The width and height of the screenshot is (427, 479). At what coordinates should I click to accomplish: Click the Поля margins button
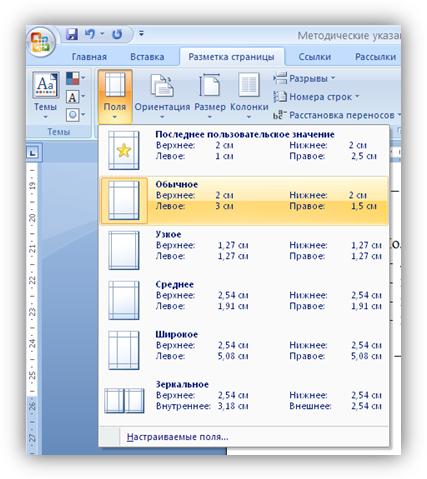point(115,96)
